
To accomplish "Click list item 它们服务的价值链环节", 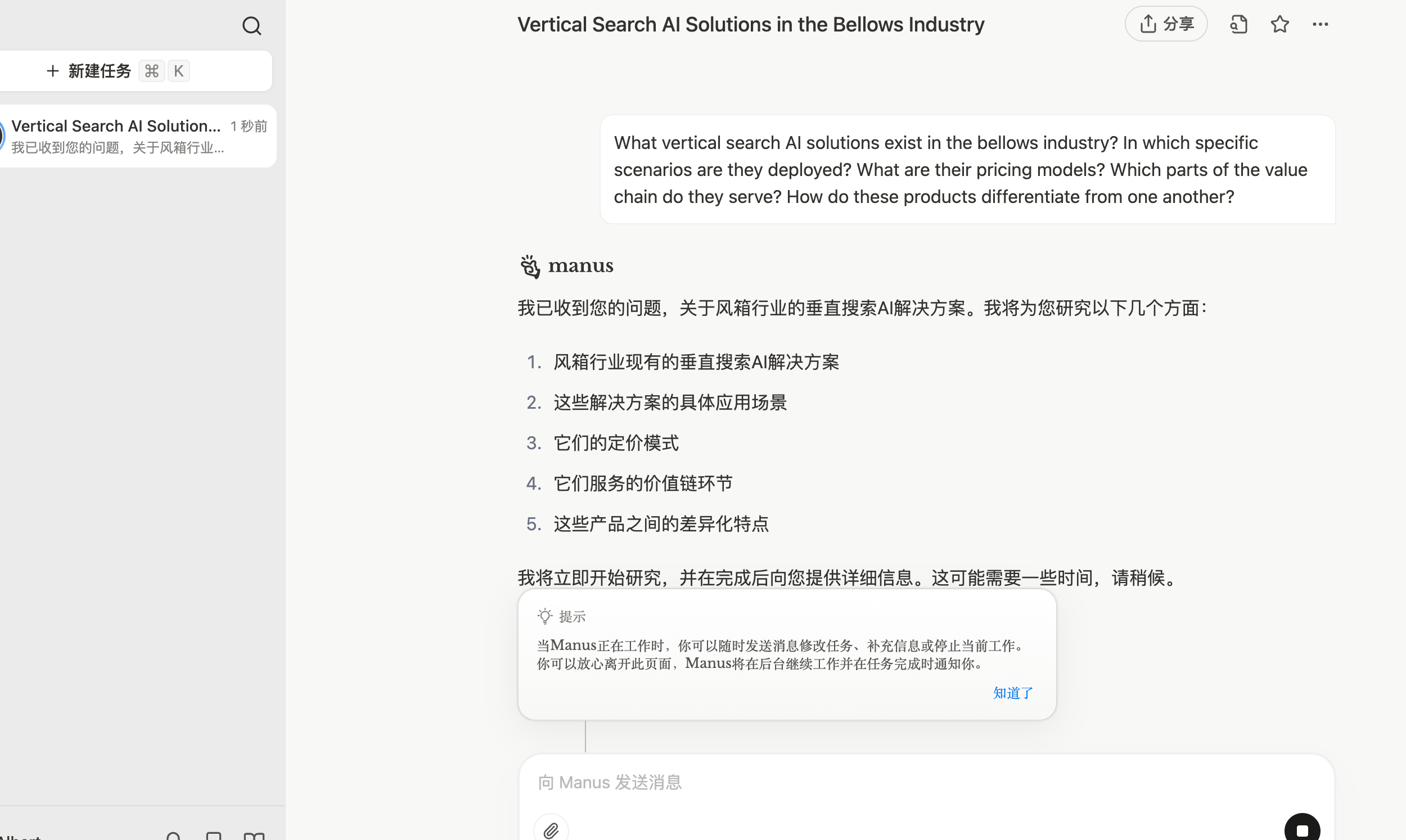I will [643, 484].
